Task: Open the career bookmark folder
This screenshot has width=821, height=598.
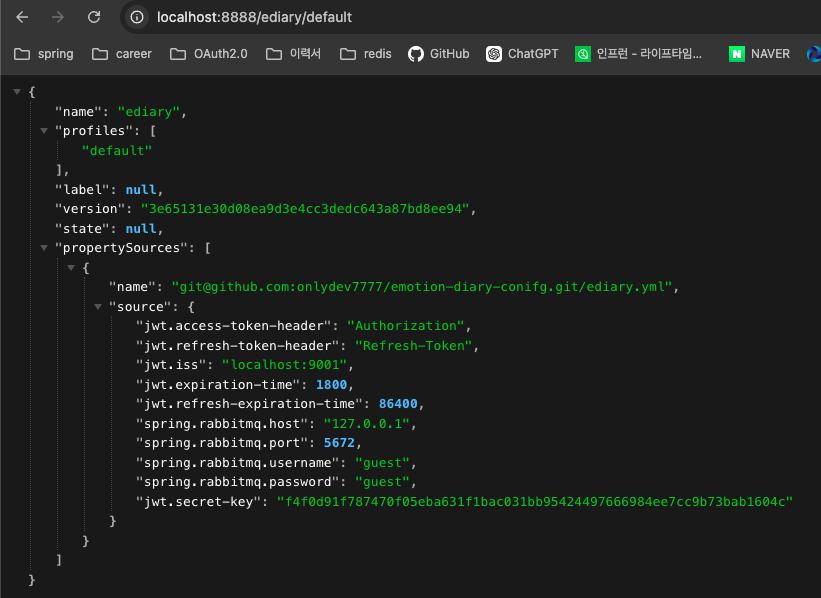Action: (122, 54)
